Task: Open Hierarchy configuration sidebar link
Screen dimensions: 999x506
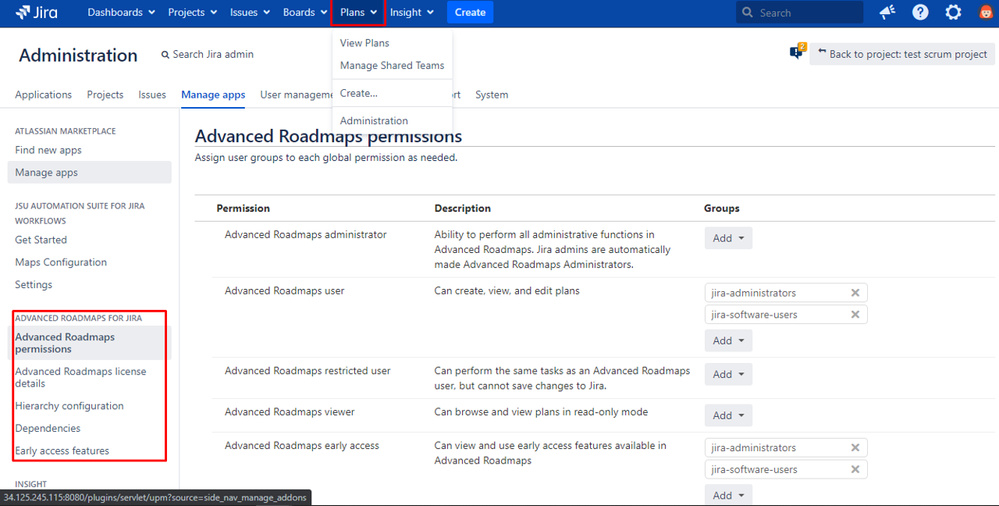Action: click(69, 406)
